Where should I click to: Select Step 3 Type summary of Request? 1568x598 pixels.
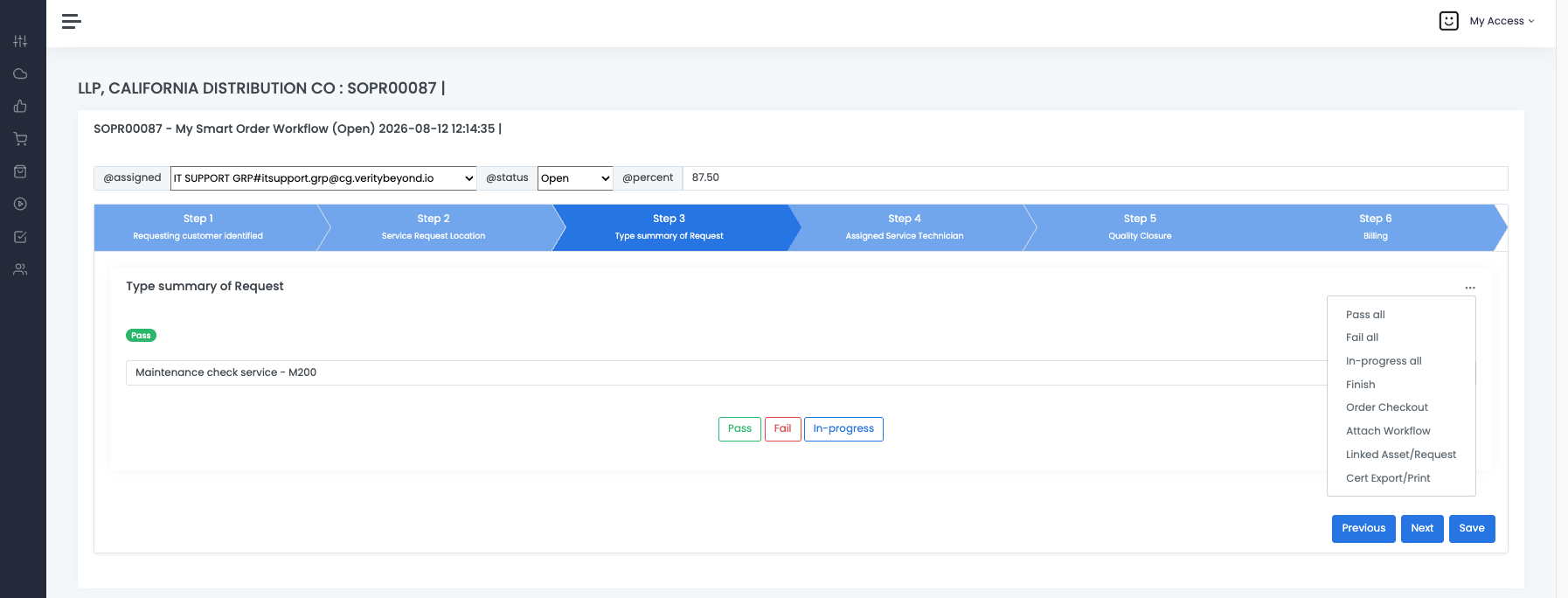pyautogui.click(x=669, y=227)
